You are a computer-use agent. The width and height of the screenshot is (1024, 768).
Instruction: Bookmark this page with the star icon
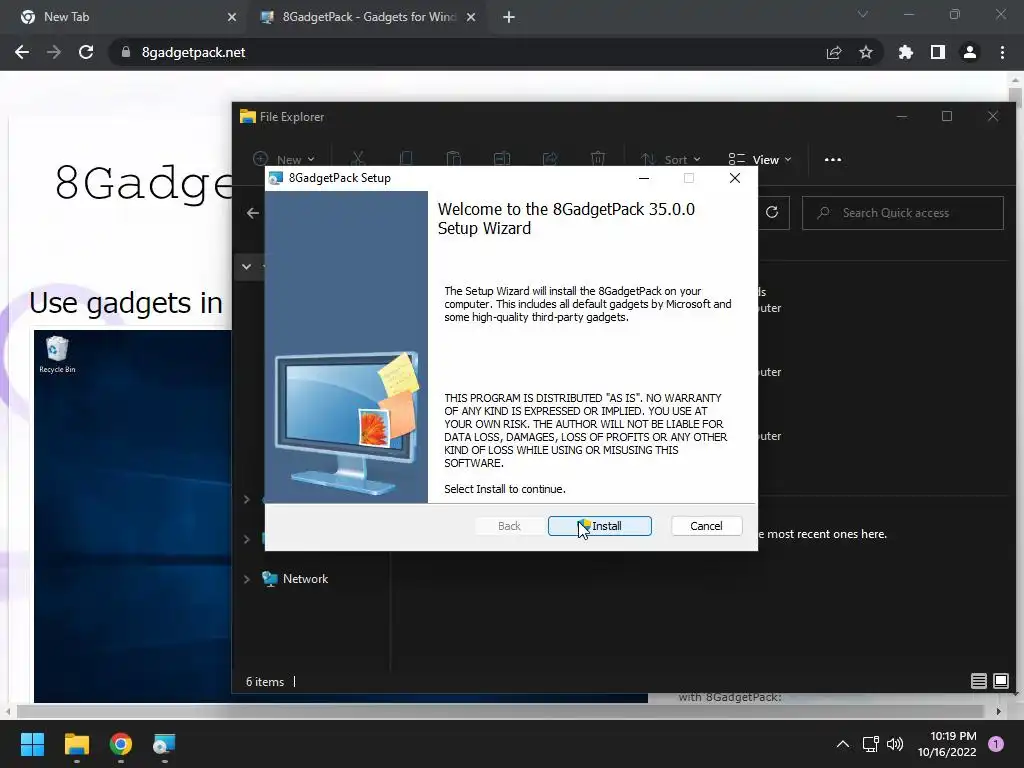(866, 52)
